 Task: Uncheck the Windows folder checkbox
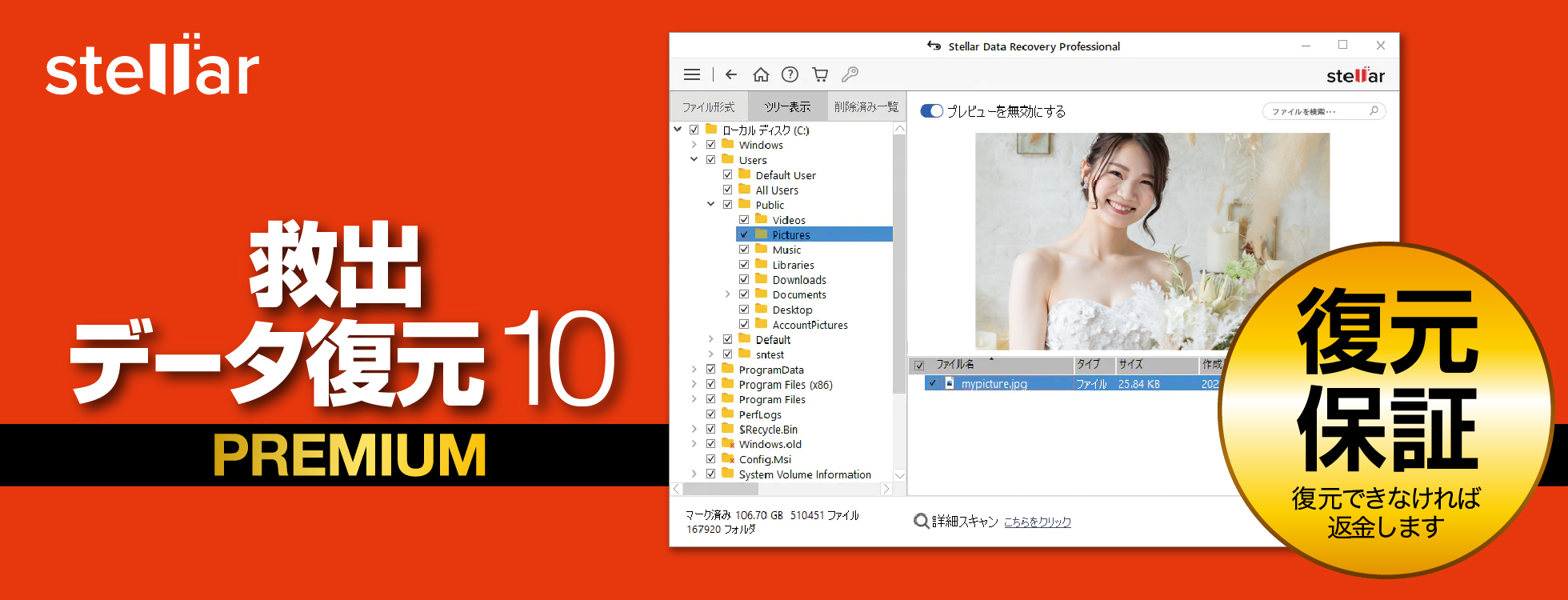click(x=710, y=145)
